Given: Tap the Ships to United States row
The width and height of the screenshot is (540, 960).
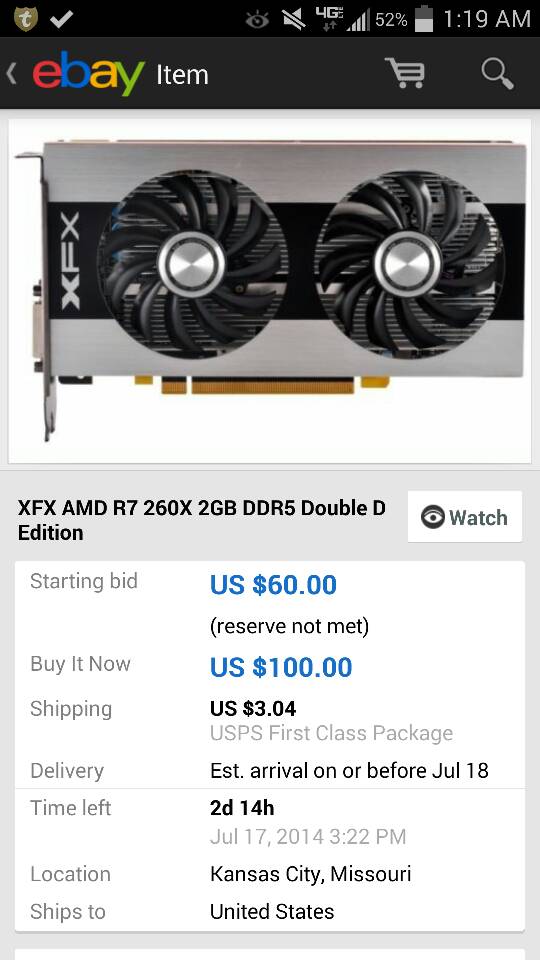Looking at the screenshot, I should click(269, 911).
